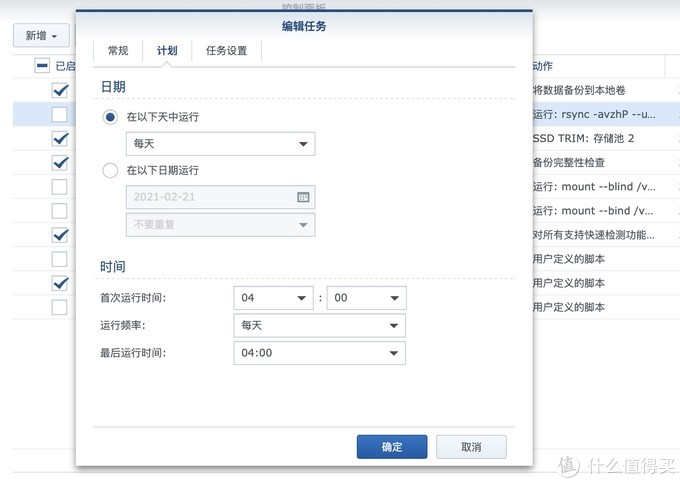The height and width of the screenshot is (483, 680).
Task: Switch to the 任务设置 tab
Action: (x=227, y=51)
